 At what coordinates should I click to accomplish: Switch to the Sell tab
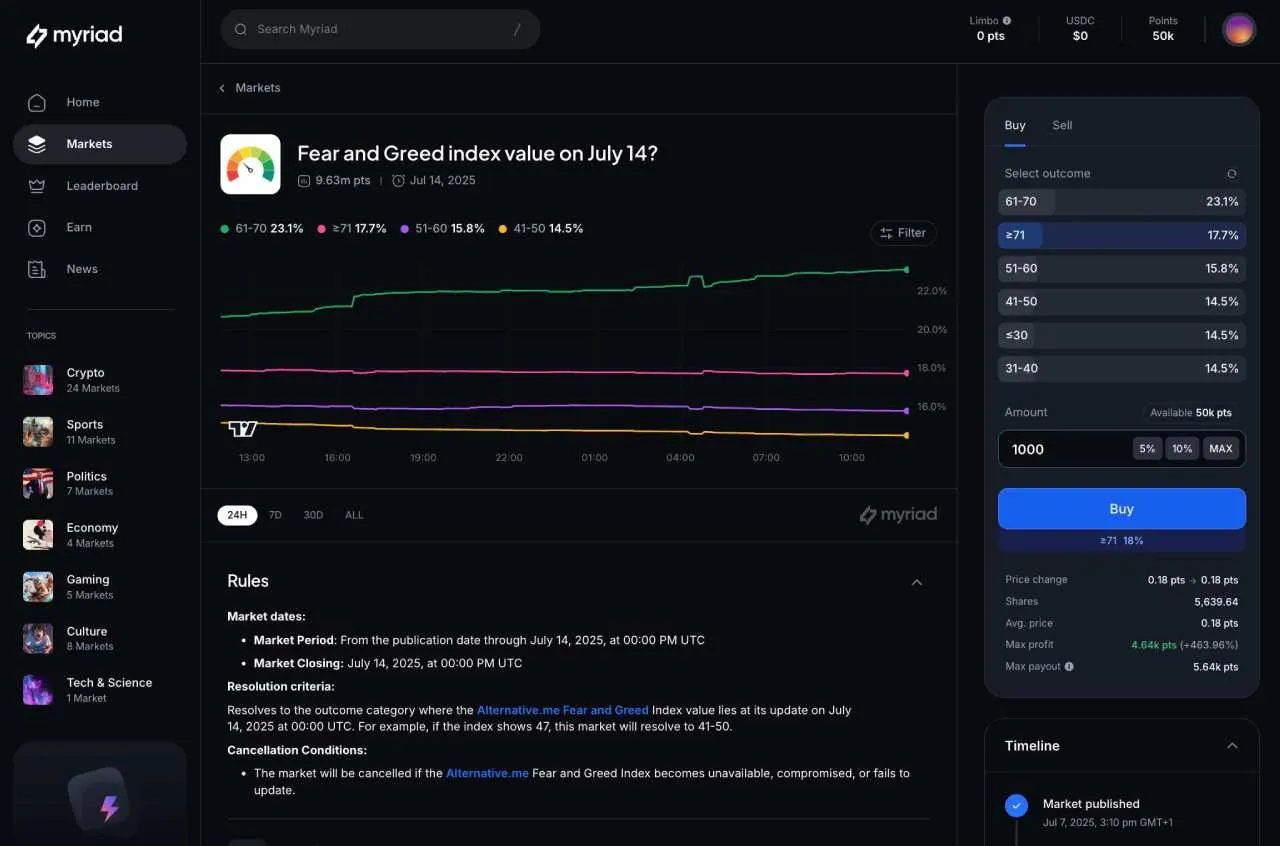[1062, 126]
